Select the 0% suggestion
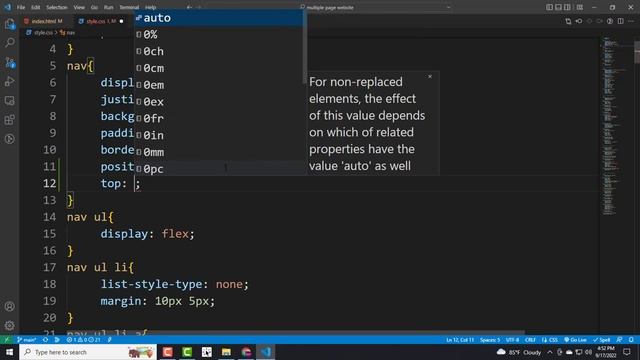This screenshot has height=360, width=640. click(219, 35)
